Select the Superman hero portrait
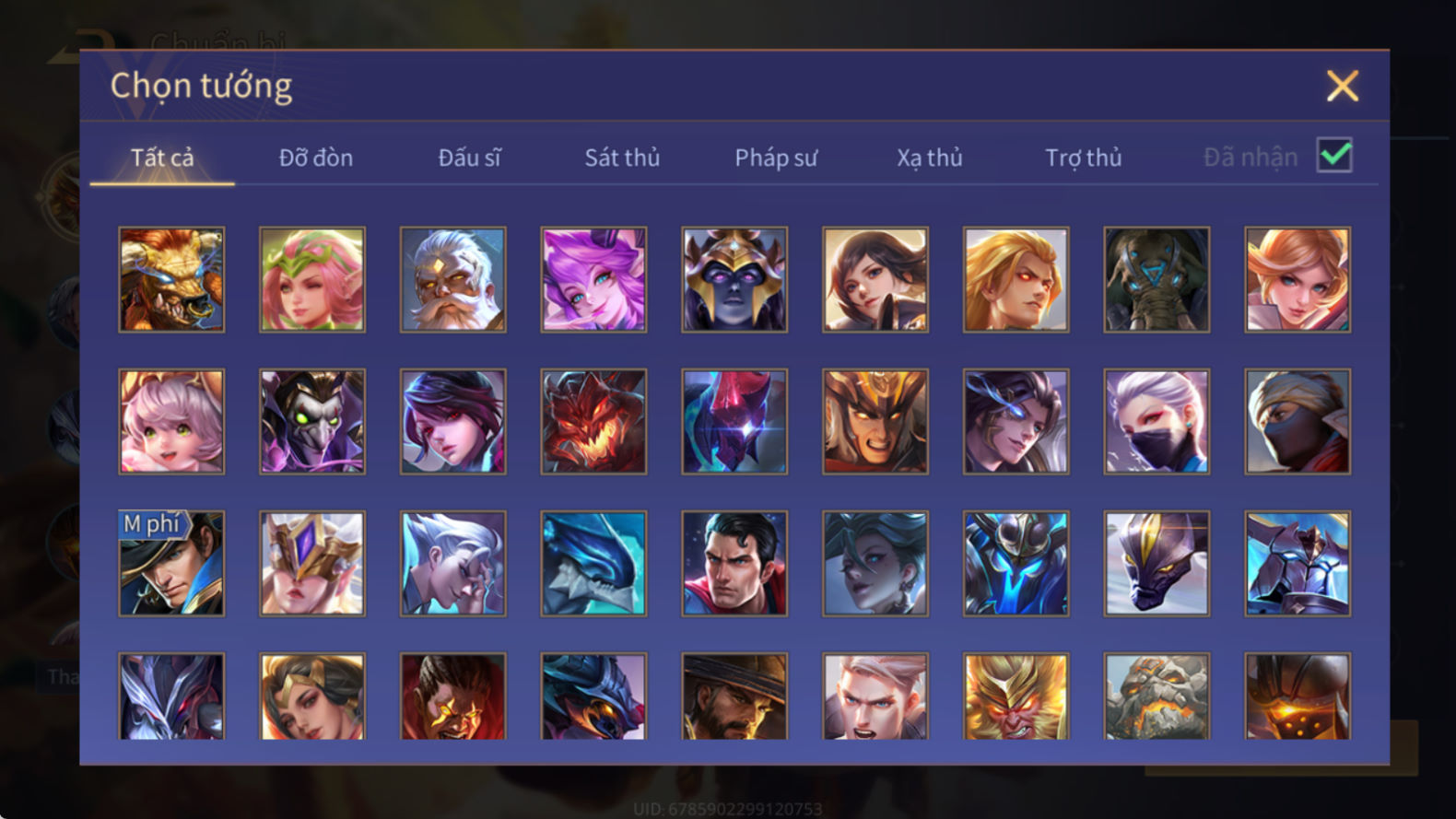The width and height of the screenshot is (1456, 819). 734,564
